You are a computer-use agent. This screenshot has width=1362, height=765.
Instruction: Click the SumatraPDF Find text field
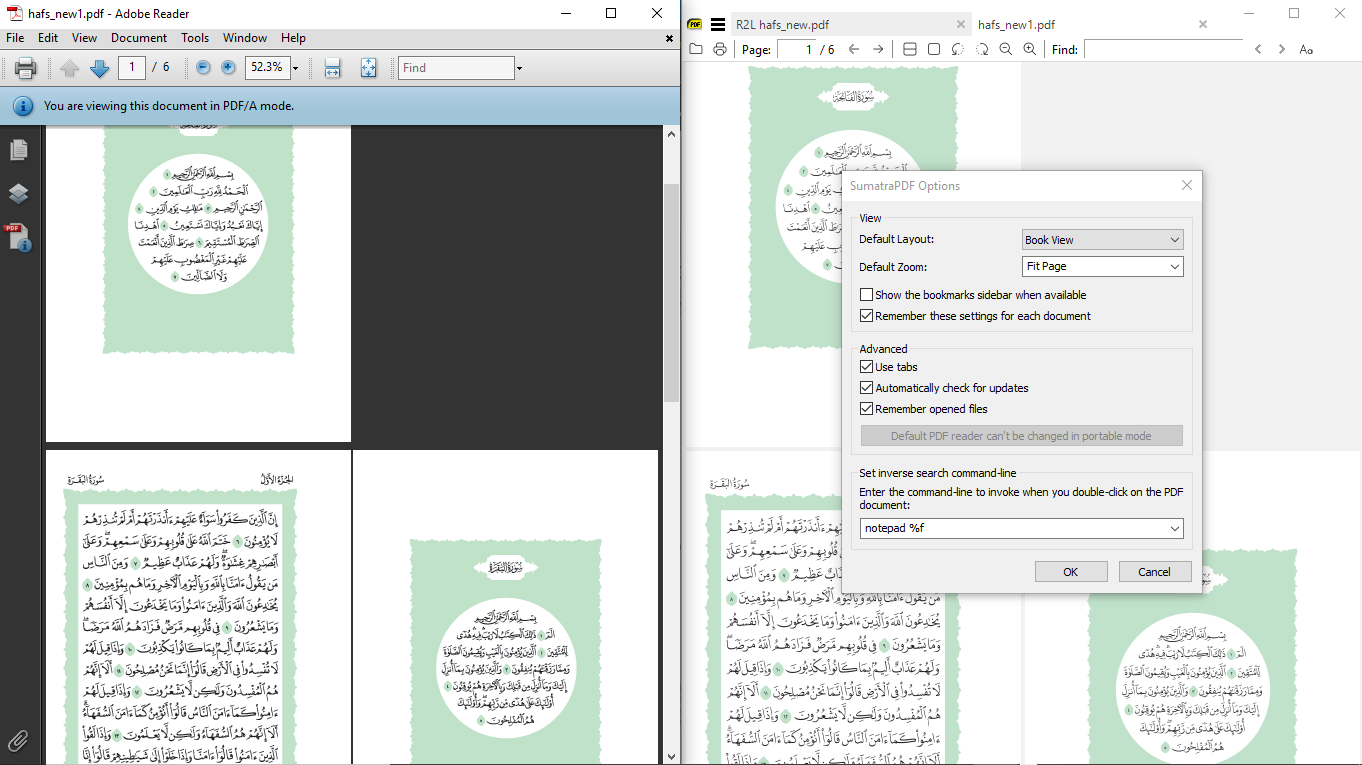pos(1163,49)
